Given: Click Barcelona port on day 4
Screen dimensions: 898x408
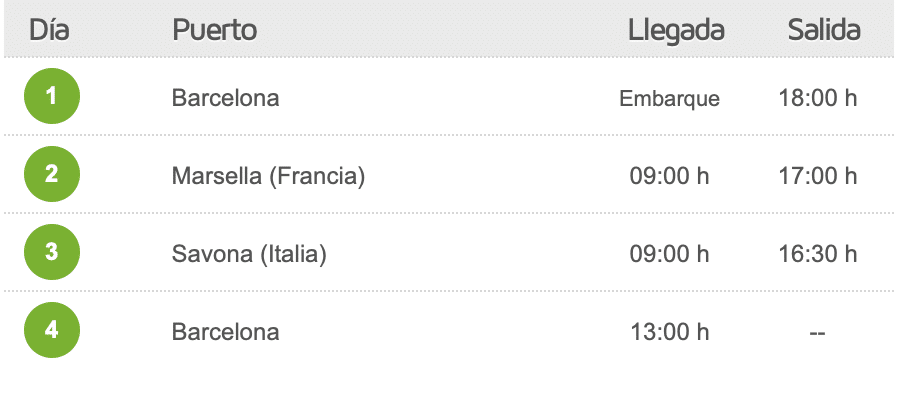Looking at the screenshot, I should click(226, 332).
